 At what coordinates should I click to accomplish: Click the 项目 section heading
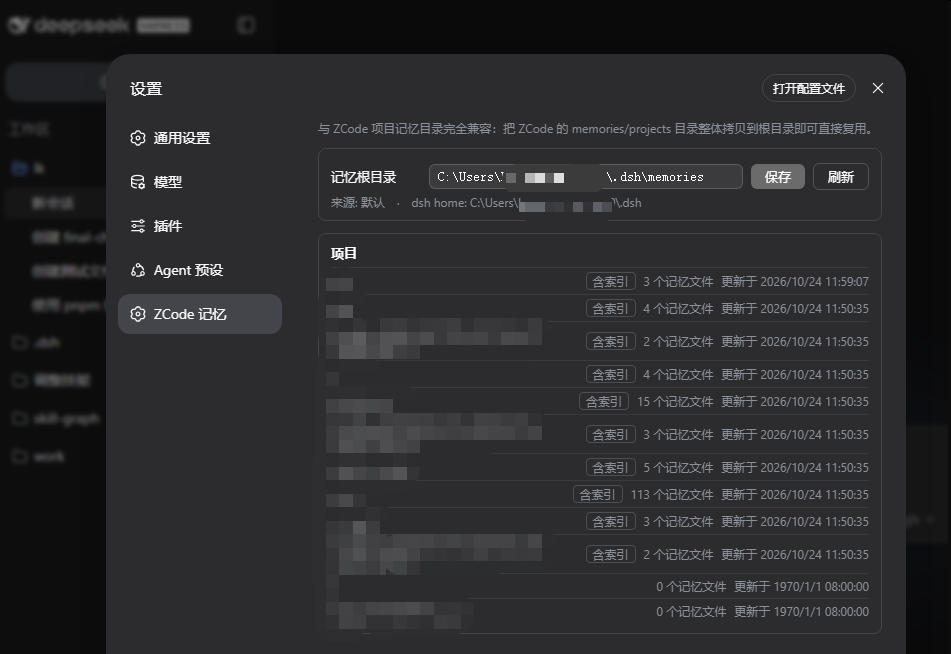[344, 254]
